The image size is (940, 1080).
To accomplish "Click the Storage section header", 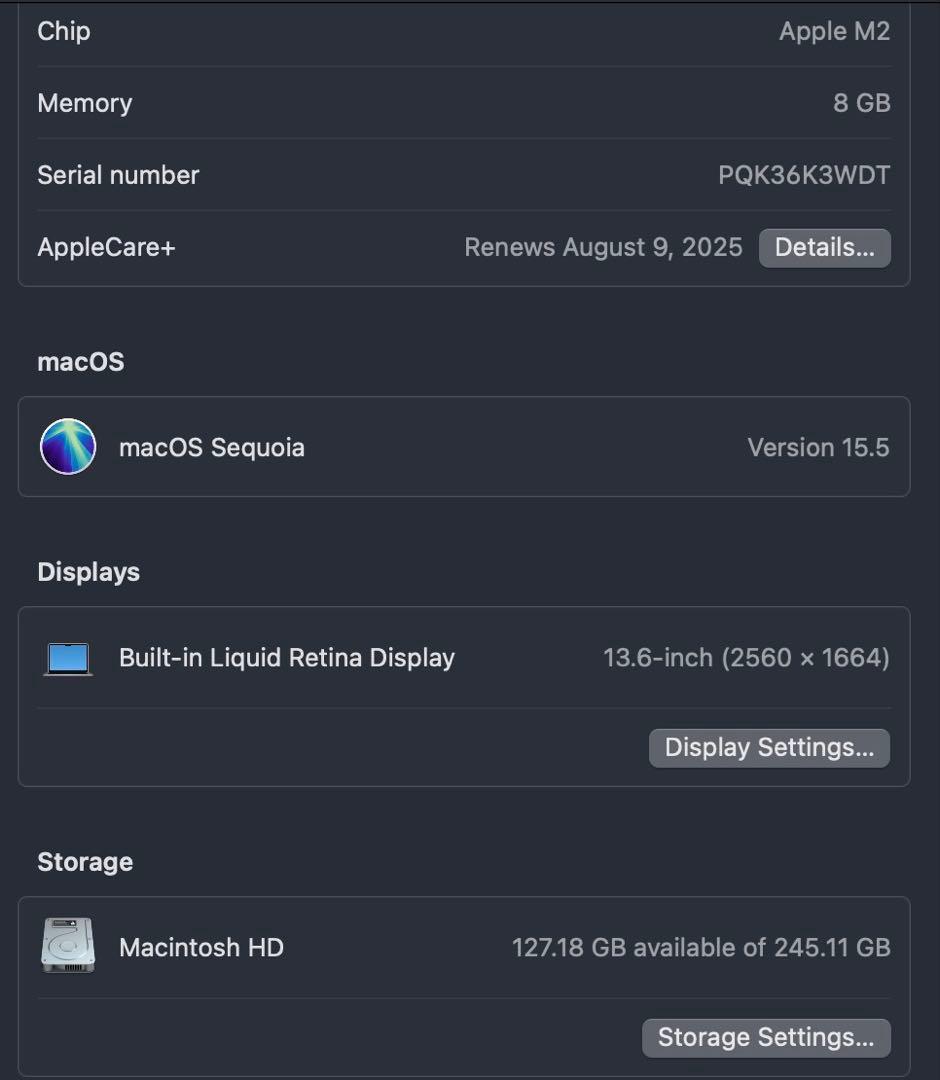I will (85, 861).
